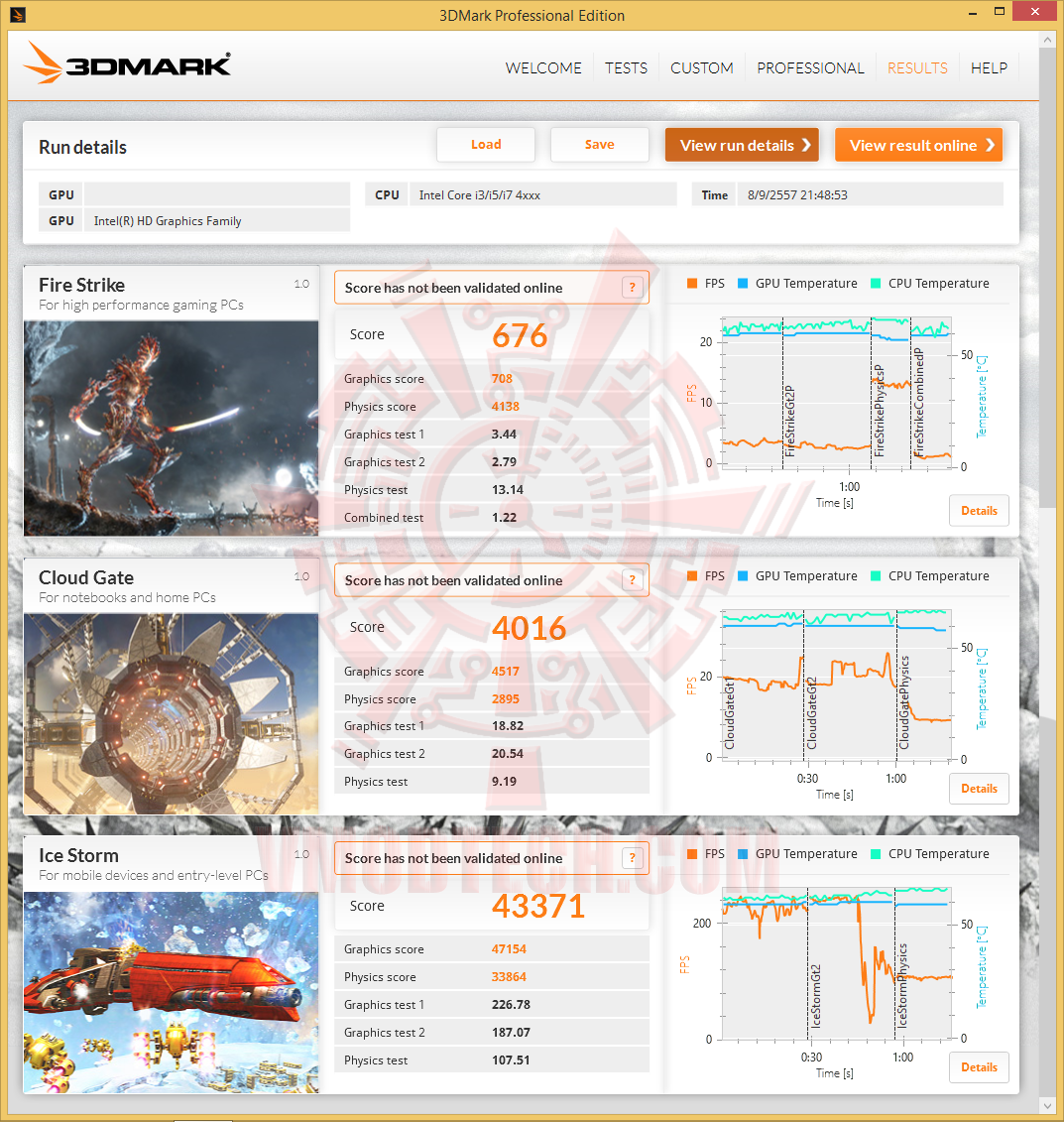1064x1122 pixels.
Task: Open Cloud Gate validation help question mark
Action: click(x=632, y=580)
